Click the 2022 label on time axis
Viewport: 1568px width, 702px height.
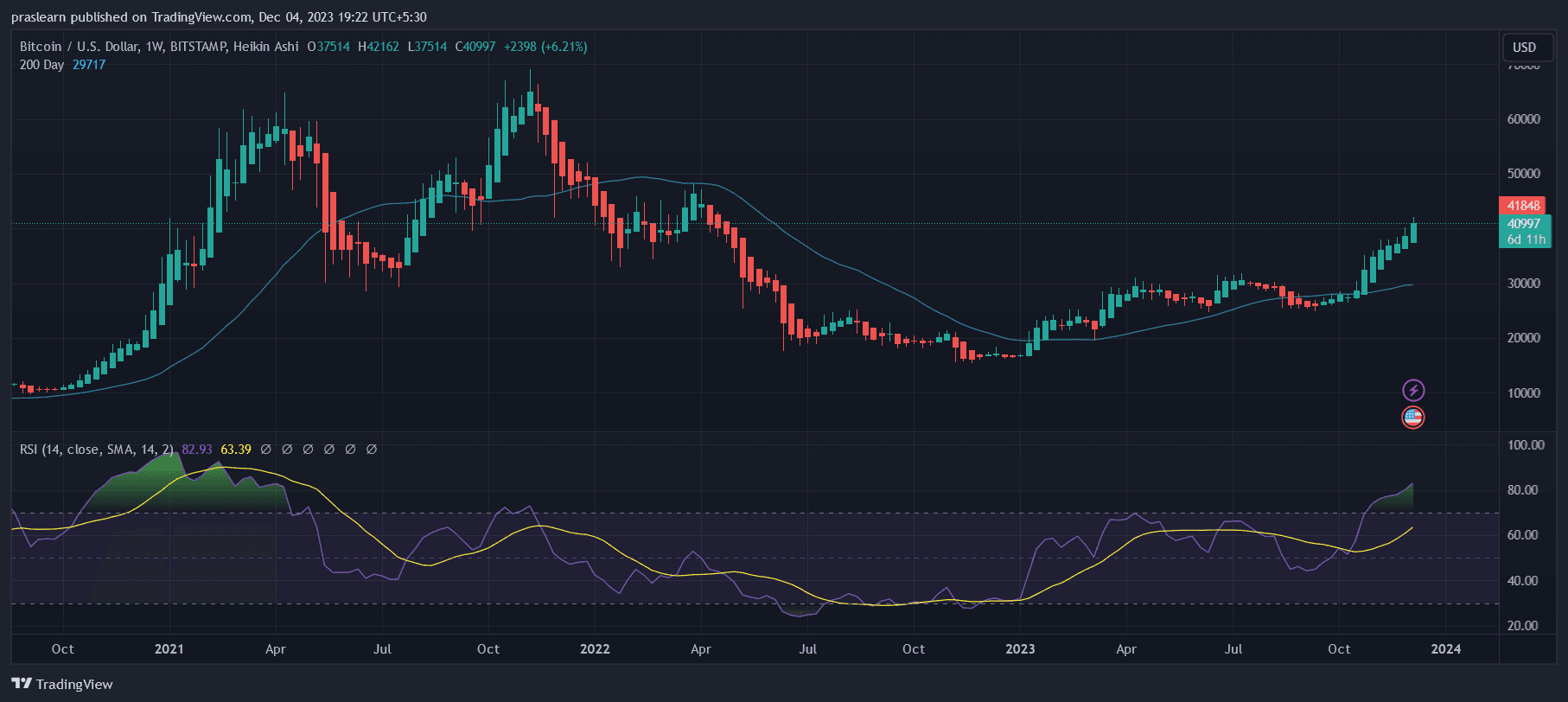click(x=595, y=649)
